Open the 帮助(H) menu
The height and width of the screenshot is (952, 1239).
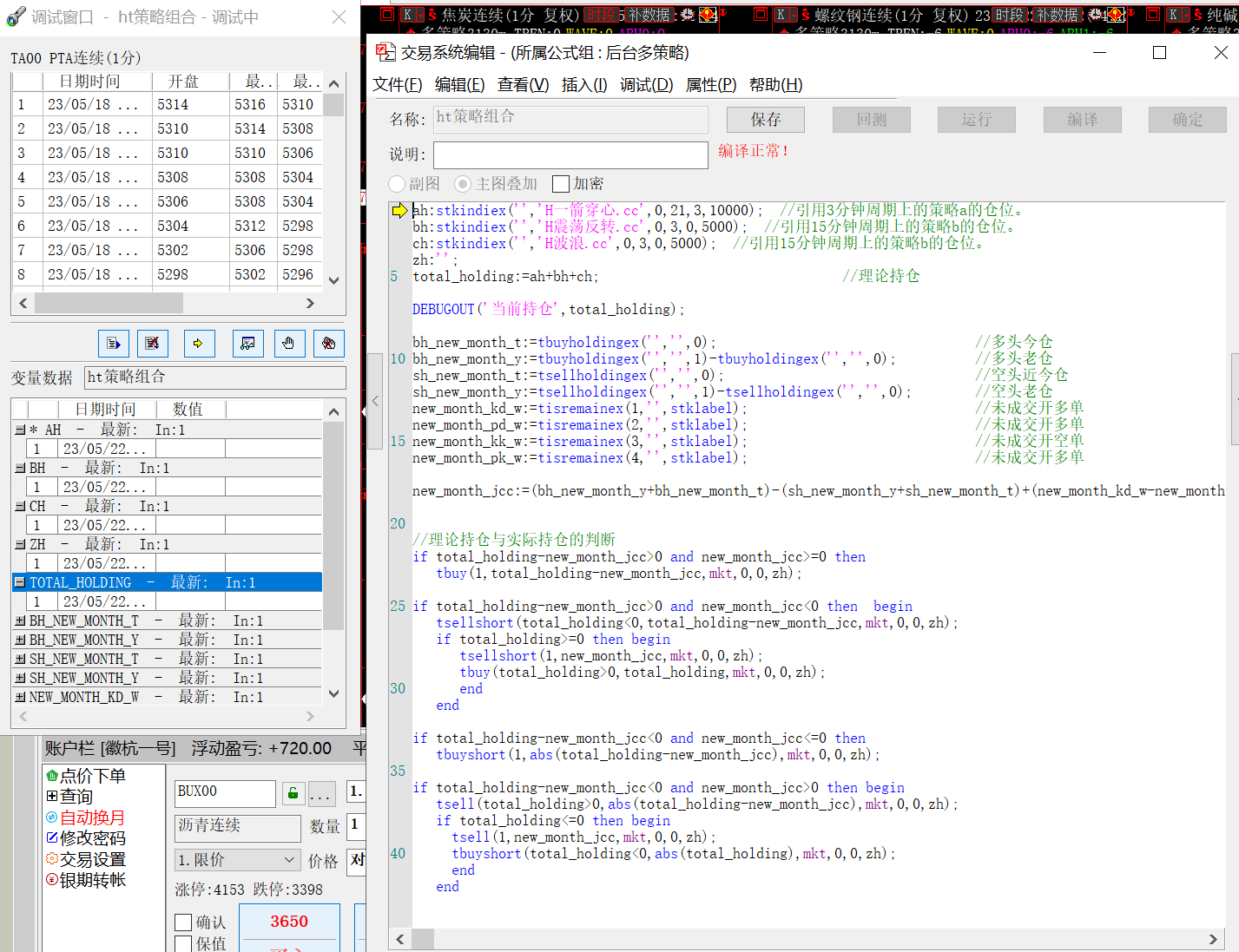pyautogui.click(x=776, y=85)
